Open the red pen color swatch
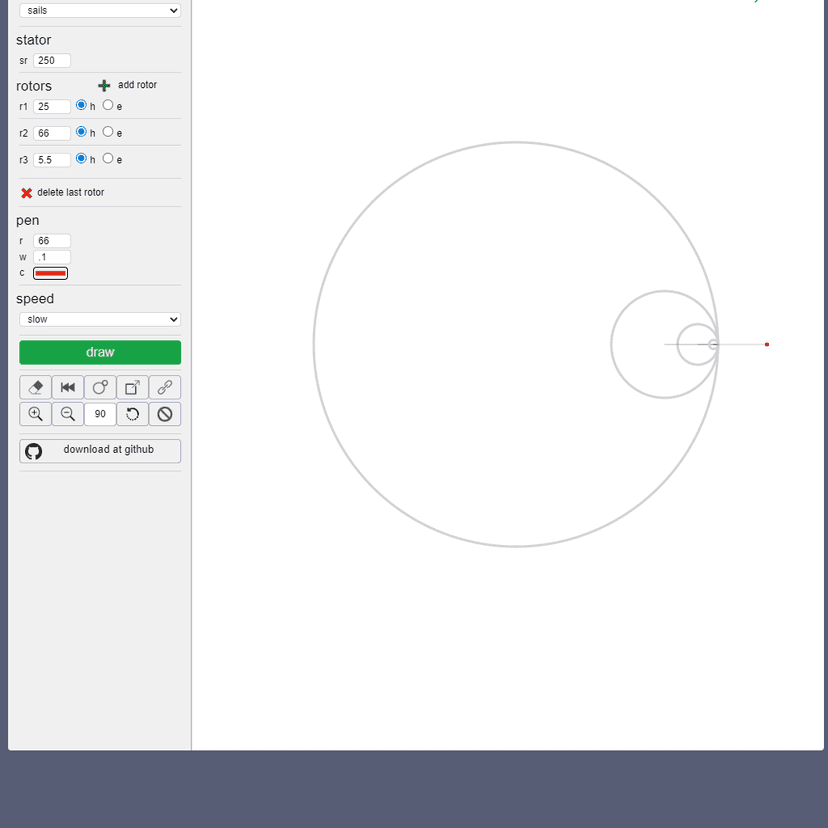828x828 pixels. pyautogui.click(x=50, y=272)
